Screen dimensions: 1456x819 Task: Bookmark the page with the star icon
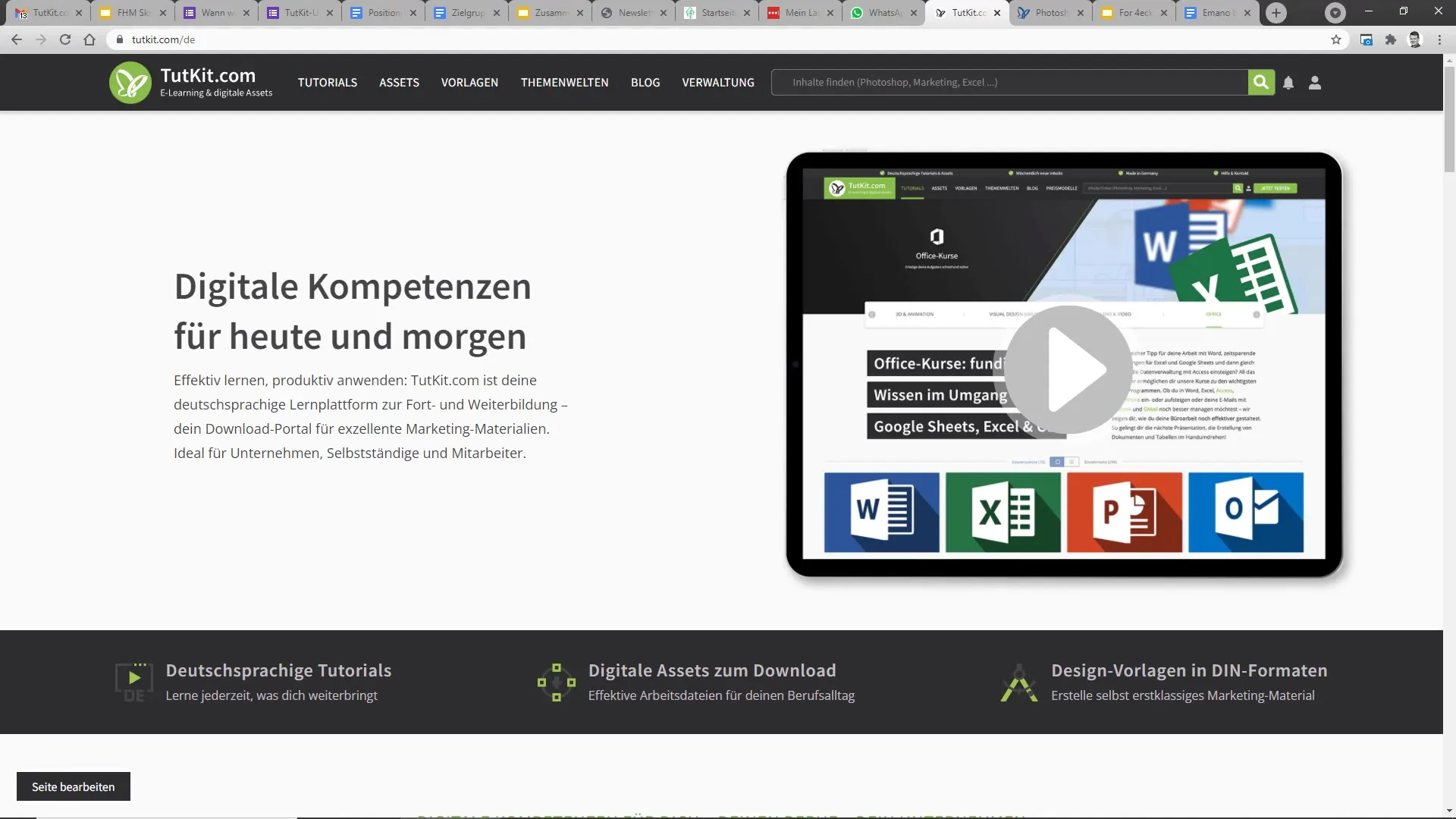click(1336, 39)
